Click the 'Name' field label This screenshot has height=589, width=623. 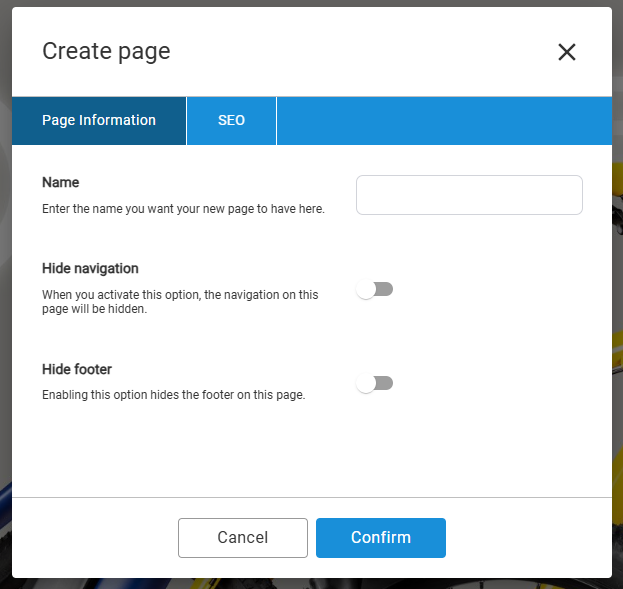[x=60, y=182]
